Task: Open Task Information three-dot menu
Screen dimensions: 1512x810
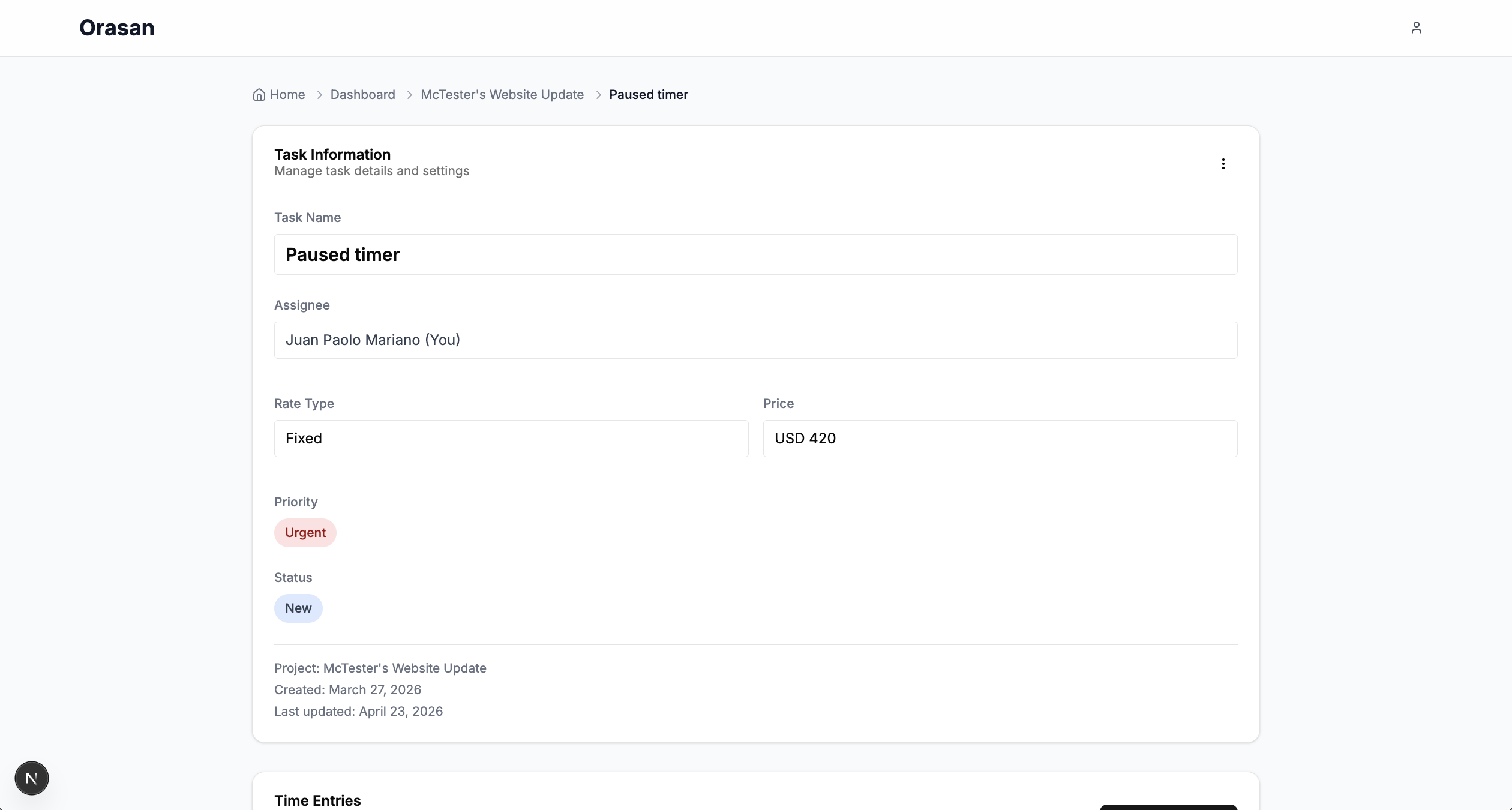Action: point(1223,164)
